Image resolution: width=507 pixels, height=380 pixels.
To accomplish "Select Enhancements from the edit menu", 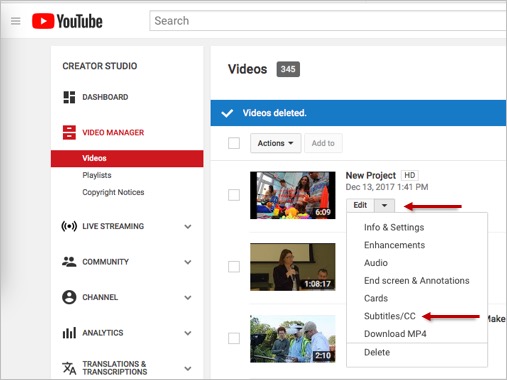I will pyautogui.click(x=394, y=245).
